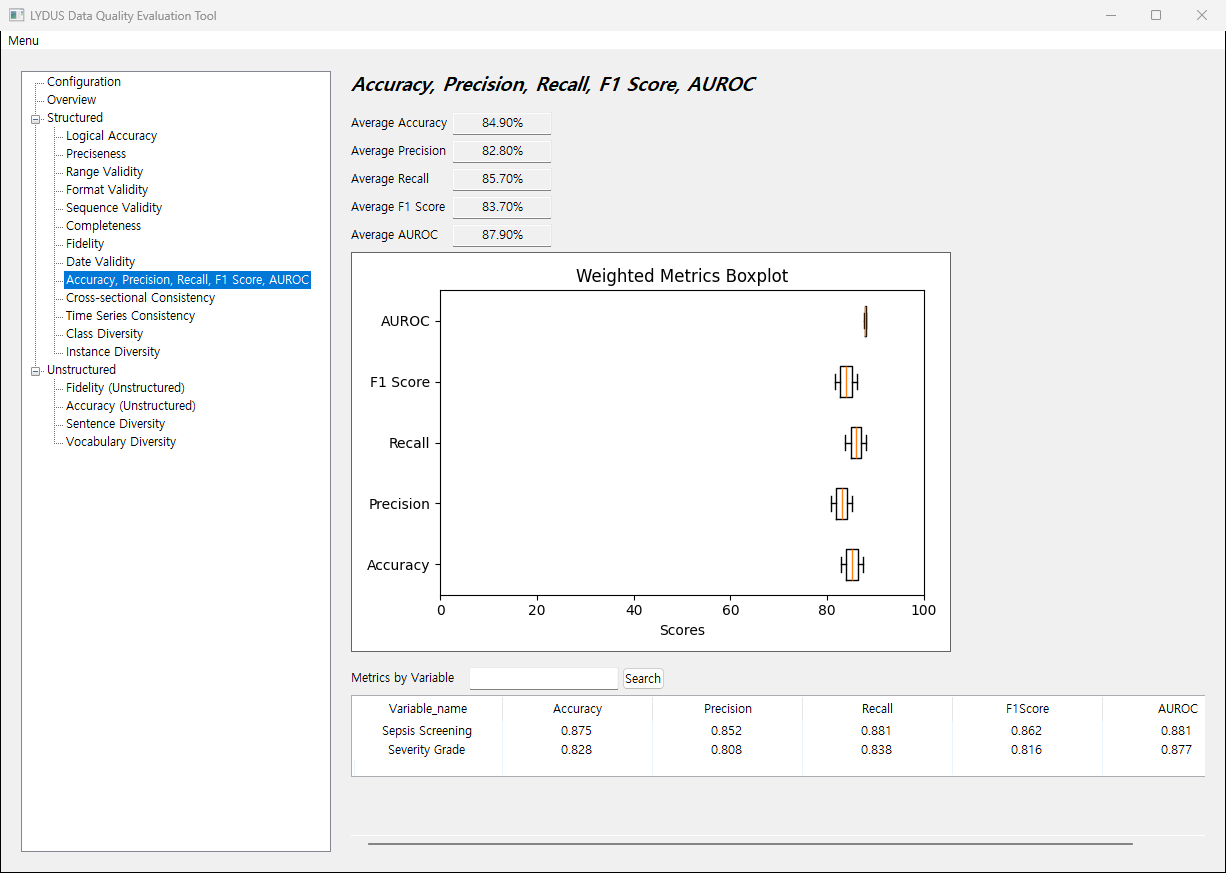
Task: Click the Accuracy column header
Action: [578, 709]
